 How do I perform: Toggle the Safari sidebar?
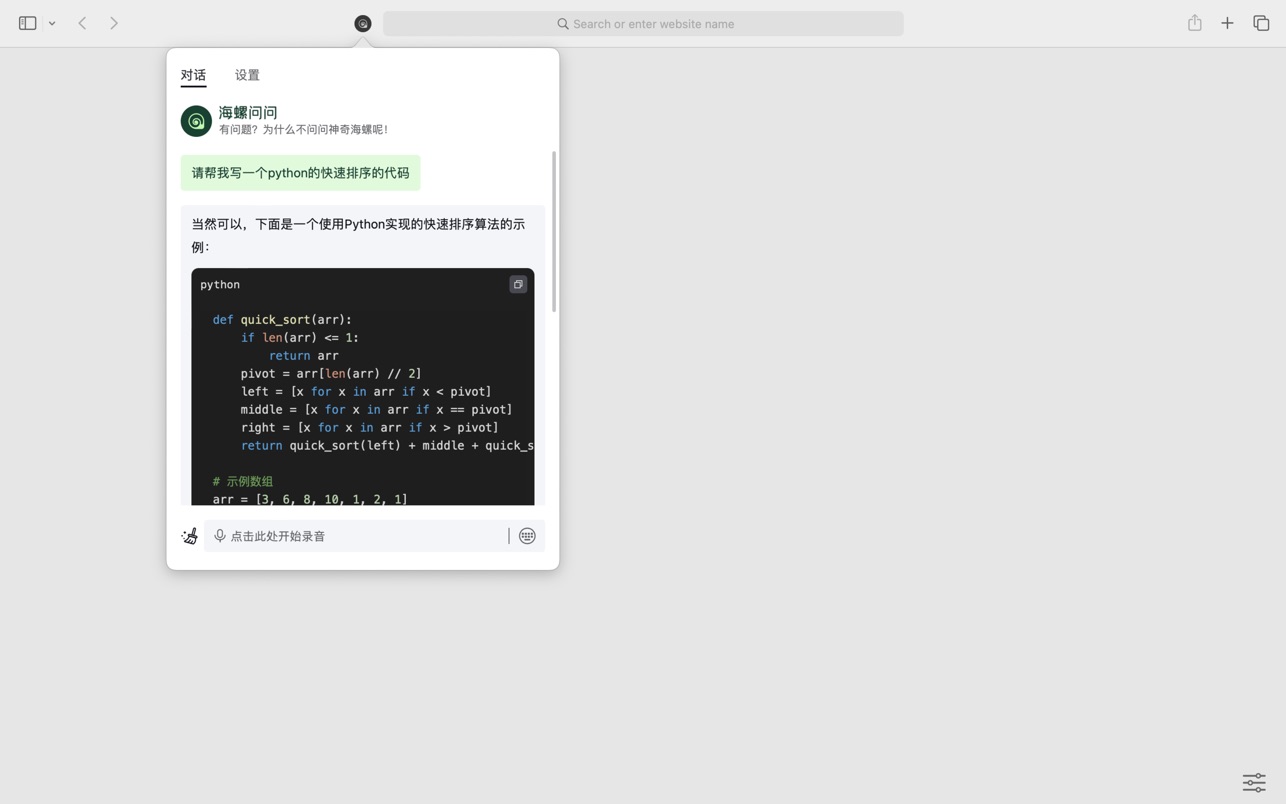(x=27, y=23)
